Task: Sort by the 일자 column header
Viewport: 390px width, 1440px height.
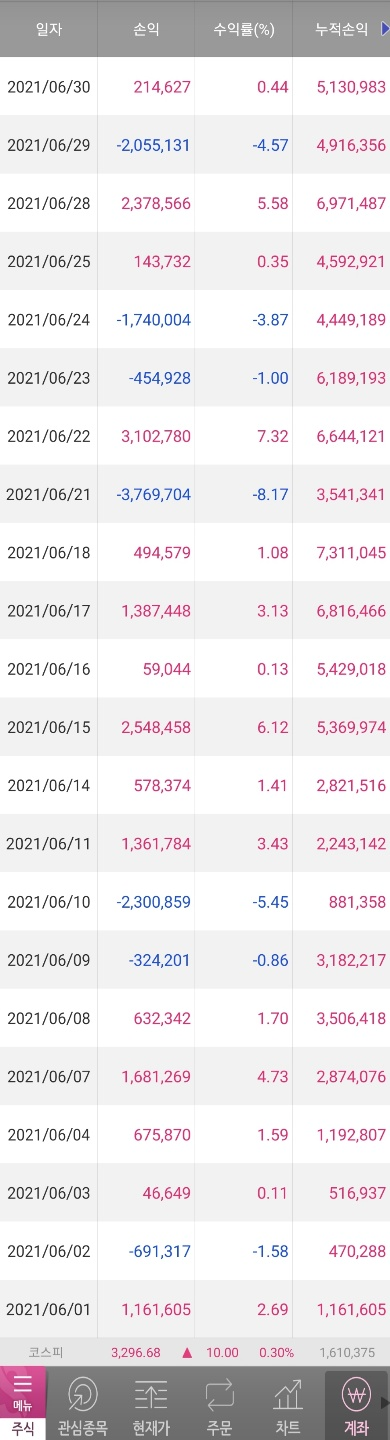Action: pyautogui.click(x=48, y=29)
